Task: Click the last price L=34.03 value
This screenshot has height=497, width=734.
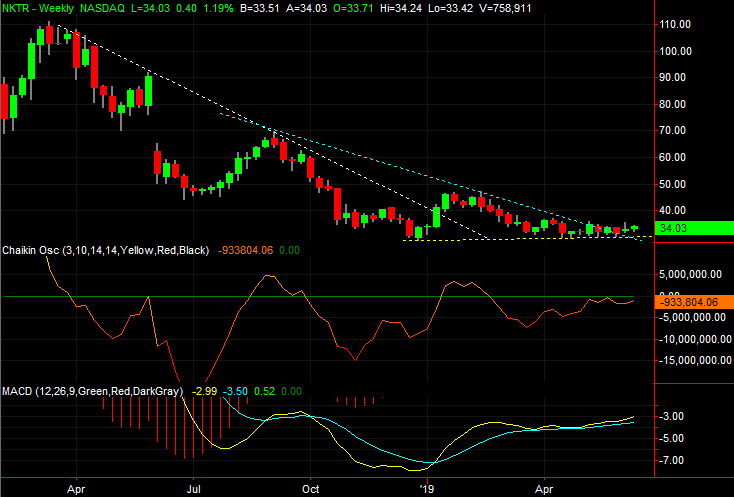Action: point(151,8)
